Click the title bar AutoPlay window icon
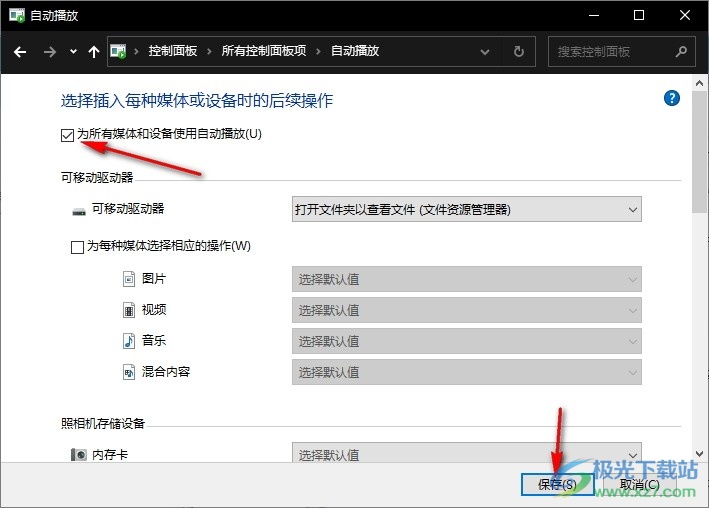Screen dimensions: 709x508 [17, 15]
